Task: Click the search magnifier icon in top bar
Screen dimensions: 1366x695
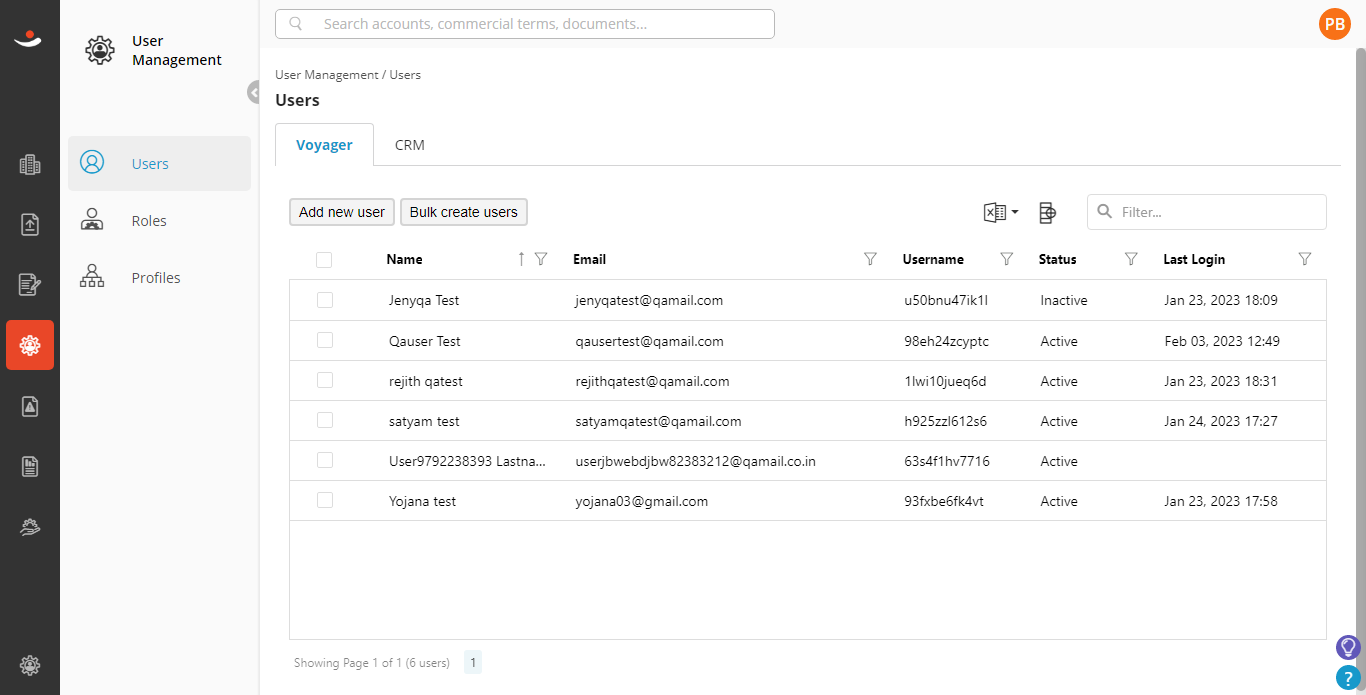Action: point(296,24)
